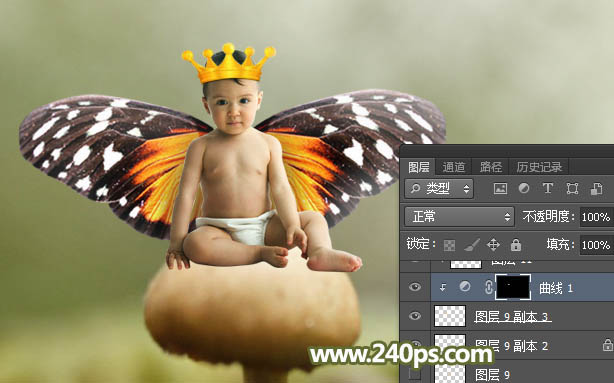This screenshot has height=383, width=614.
Task: Hide the 曲线 1 layer via eye
Action: 415,287
